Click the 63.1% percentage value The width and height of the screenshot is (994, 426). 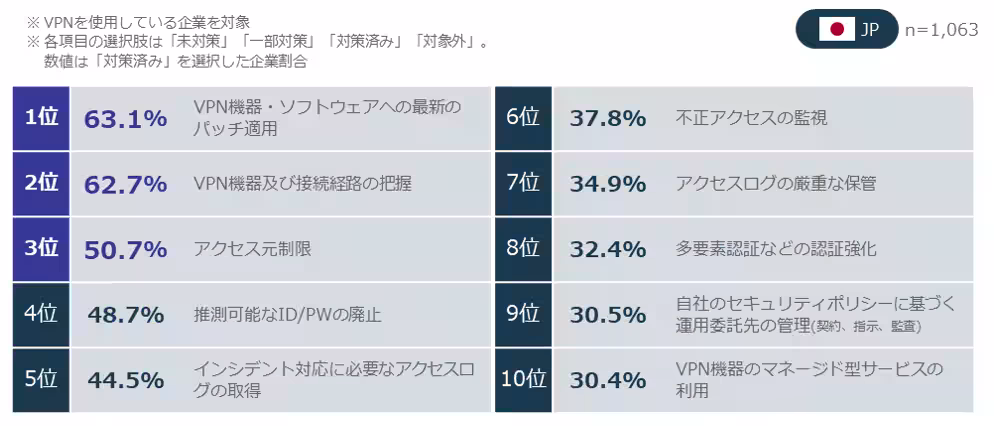click(x=125, y=119)
